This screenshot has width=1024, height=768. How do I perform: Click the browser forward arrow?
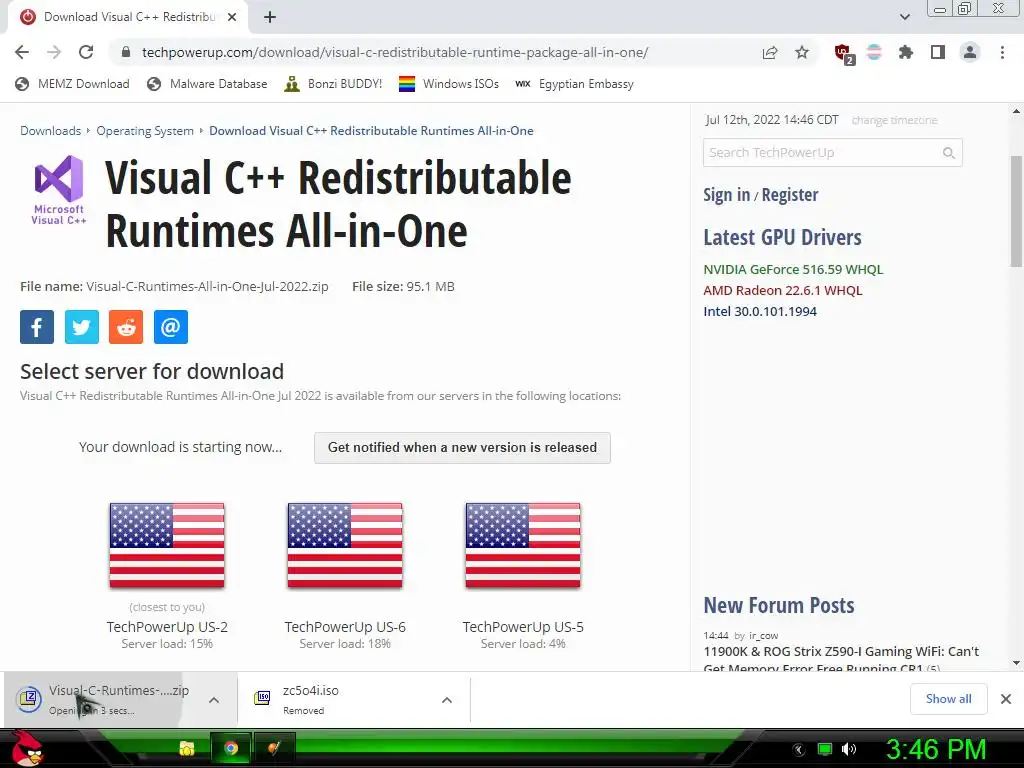54,52
